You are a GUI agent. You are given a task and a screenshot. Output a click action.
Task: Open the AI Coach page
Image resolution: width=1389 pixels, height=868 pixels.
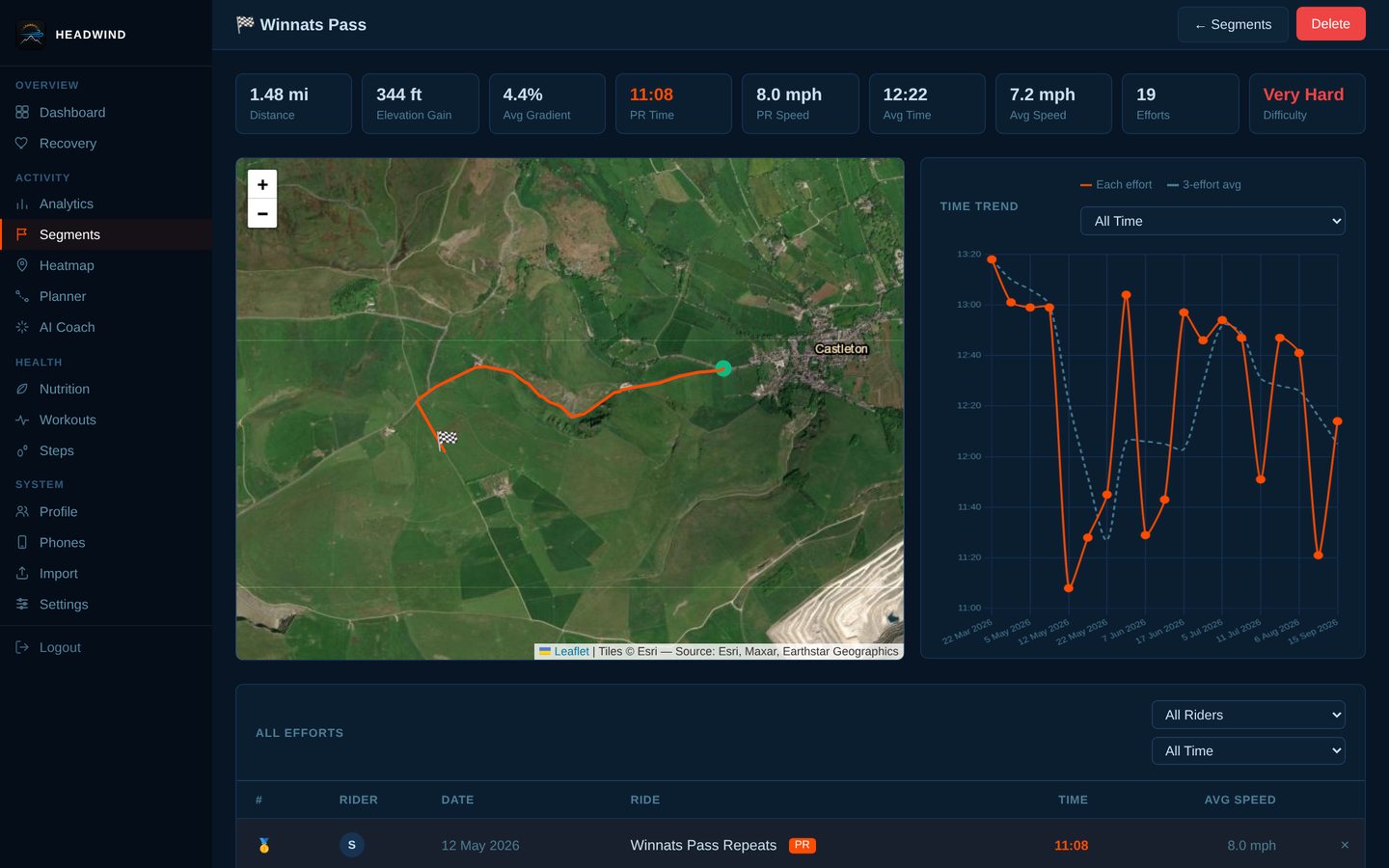point(106,328)
